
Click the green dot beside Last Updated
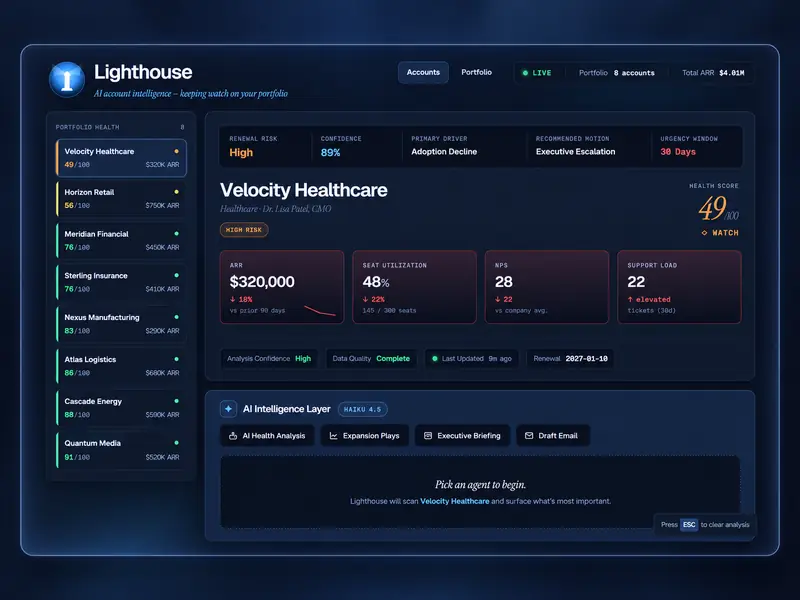tap(435, 359)
